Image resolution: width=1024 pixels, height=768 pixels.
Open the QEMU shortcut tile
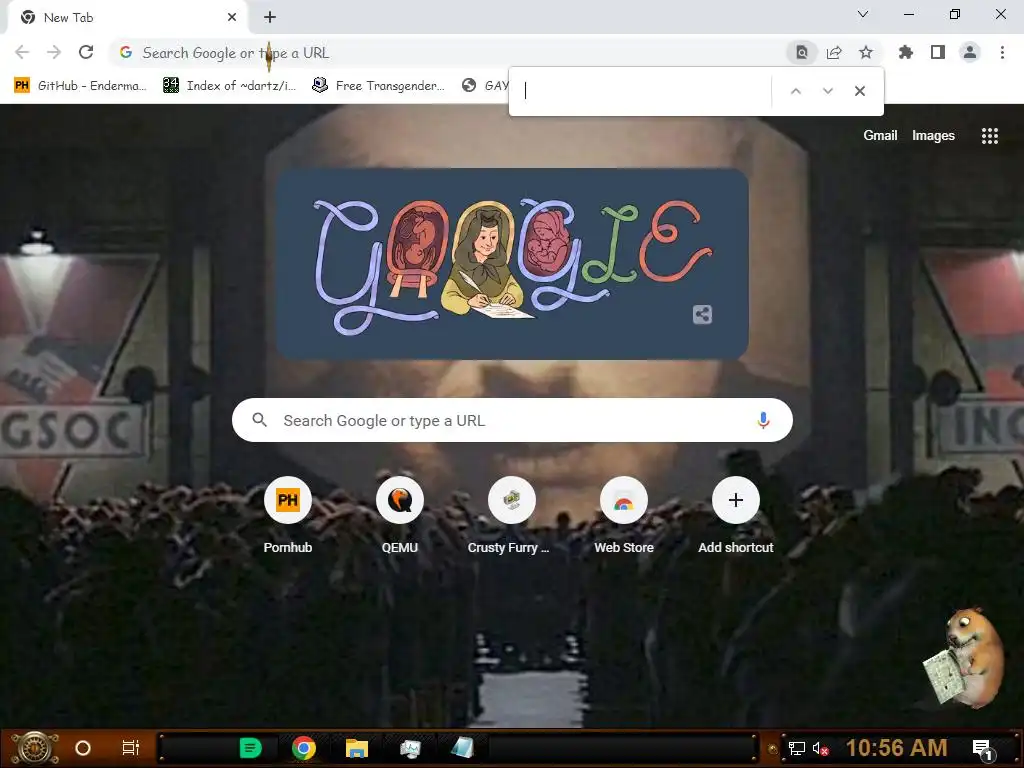tap(400, 516)
